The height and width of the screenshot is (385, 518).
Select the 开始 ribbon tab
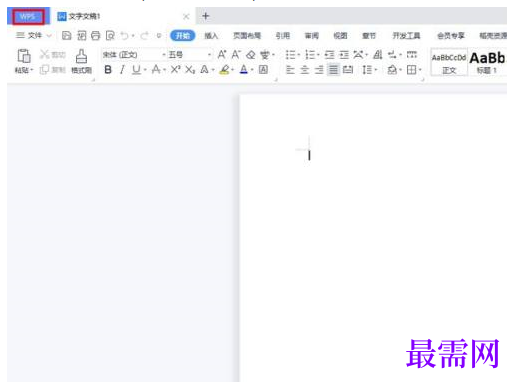pyautogui.click(x=183, y=35)
